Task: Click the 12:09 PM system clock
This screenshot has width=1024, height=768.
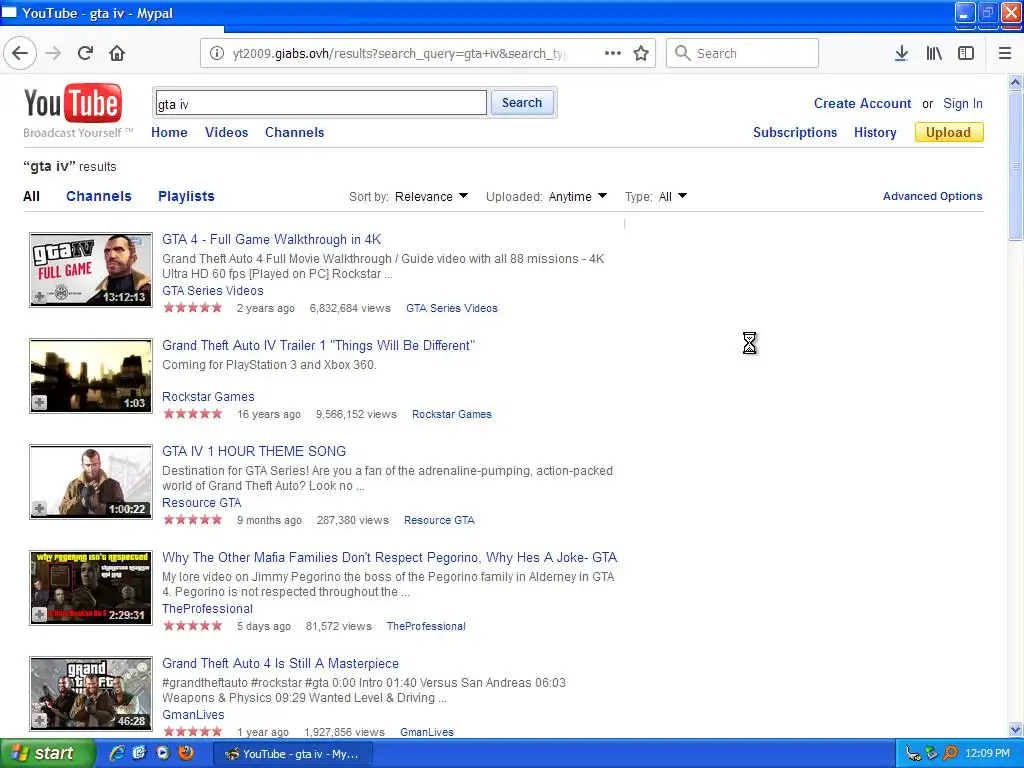Action: click(987, 754)
